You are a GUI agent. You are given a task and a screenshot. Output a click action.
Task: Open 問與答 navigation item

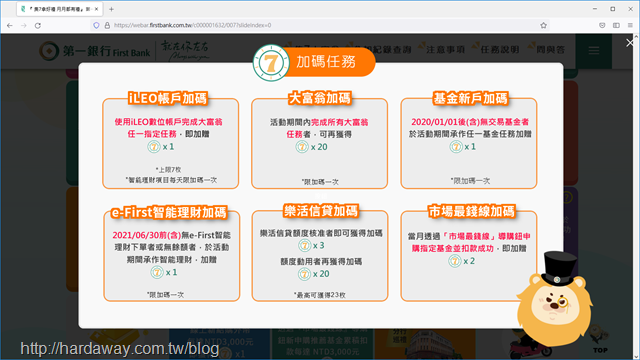point(551,50)
